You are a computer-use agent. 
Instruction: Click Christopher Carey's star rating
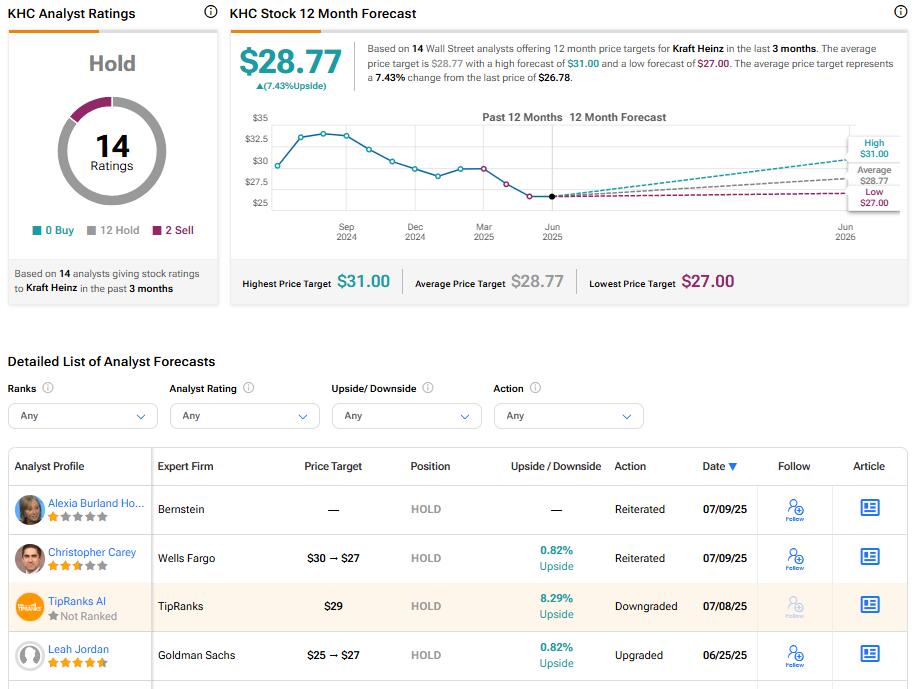point(78,566)
